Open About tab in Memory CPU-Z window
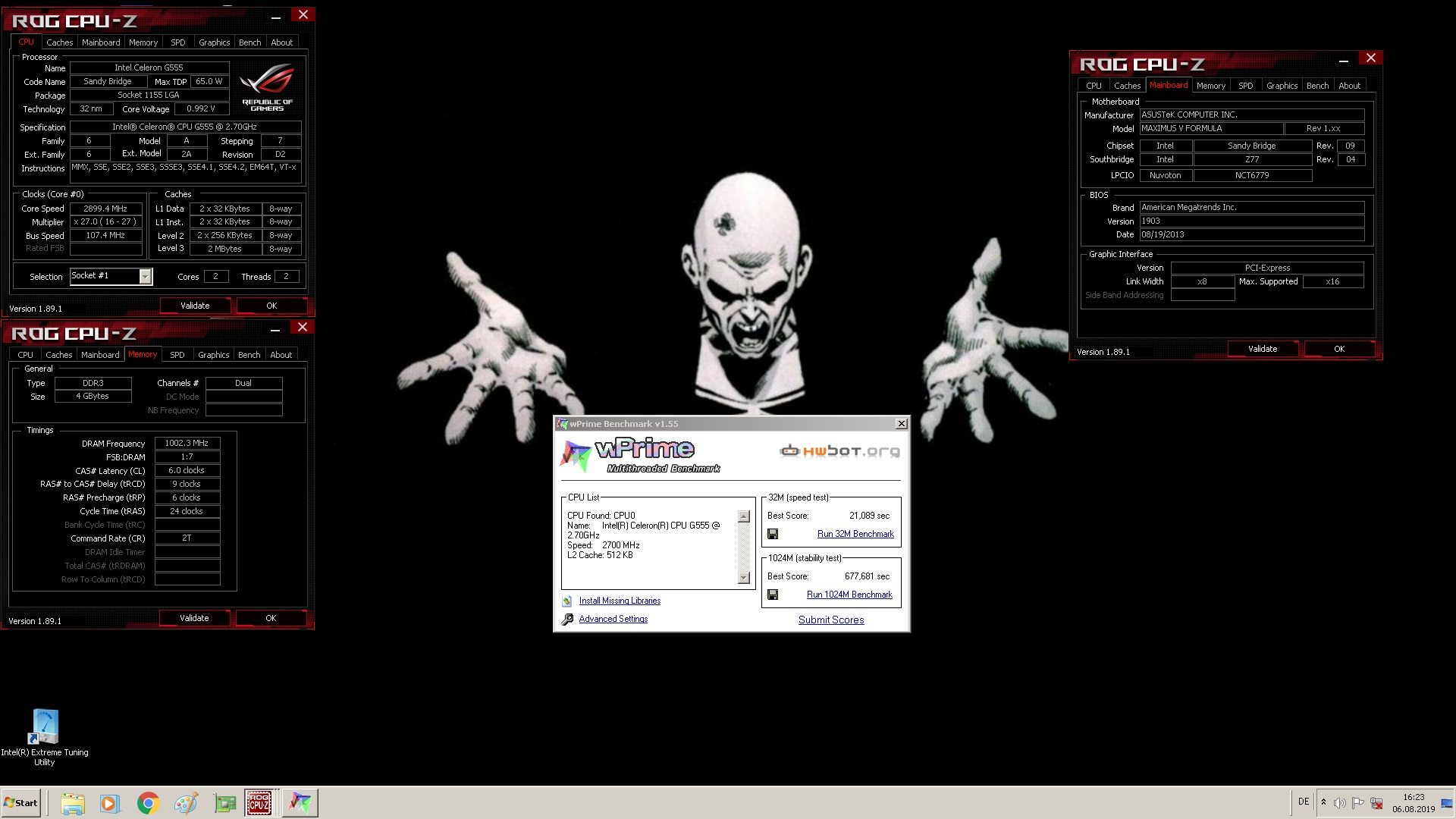Screen dimensions: 1456x819 [x=281, y=355]
